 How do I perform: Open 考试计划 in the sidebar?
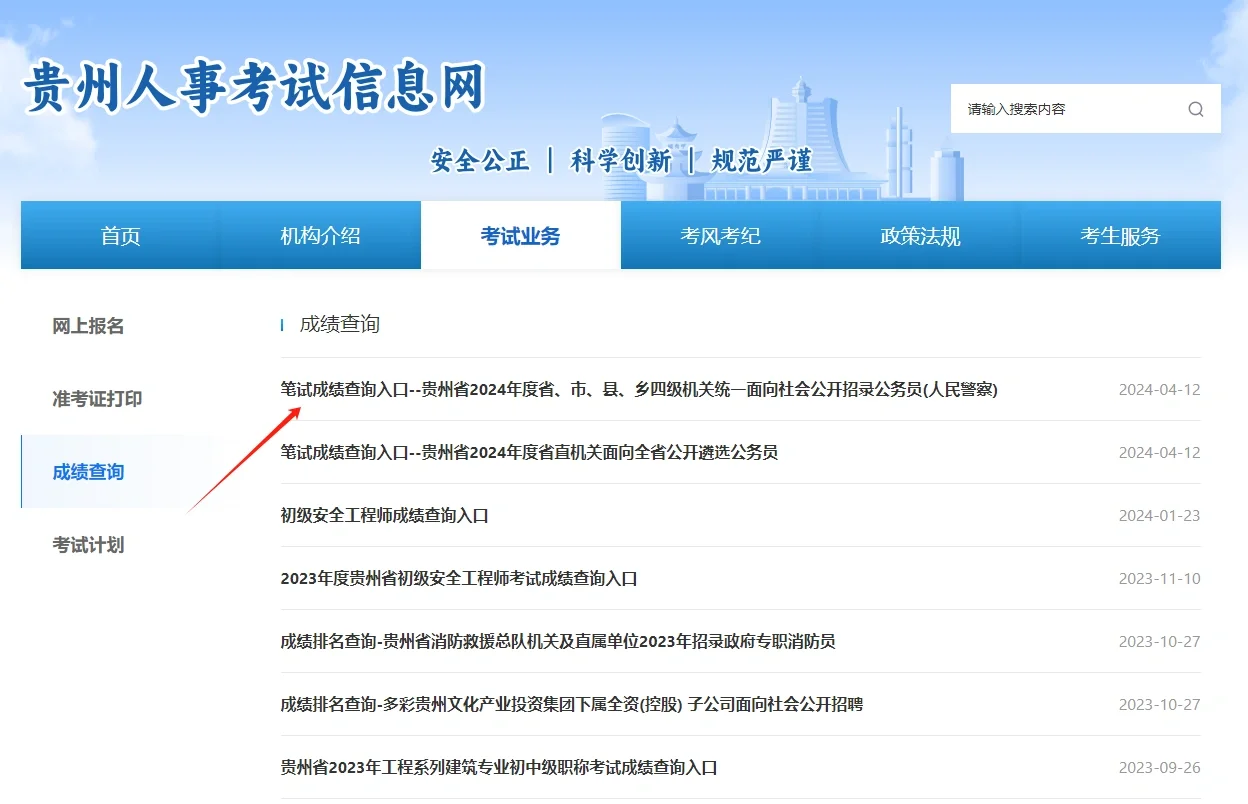[x=86, y=545]
